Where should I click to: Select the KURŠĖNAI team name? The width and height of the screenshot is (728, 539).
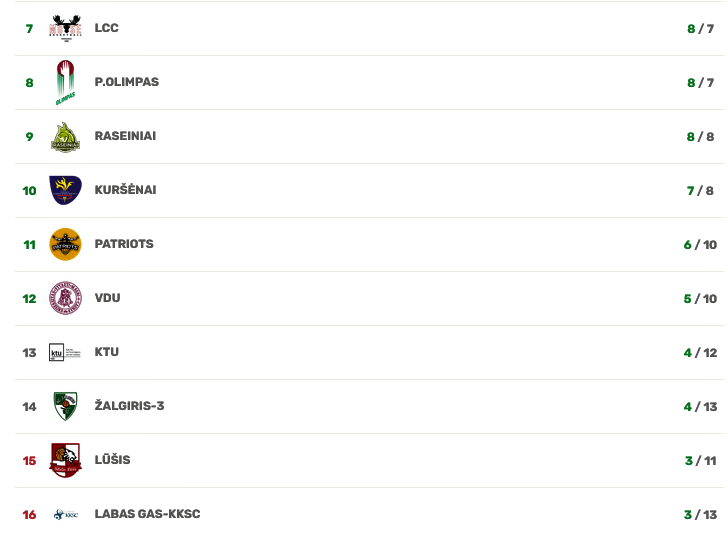125,189
